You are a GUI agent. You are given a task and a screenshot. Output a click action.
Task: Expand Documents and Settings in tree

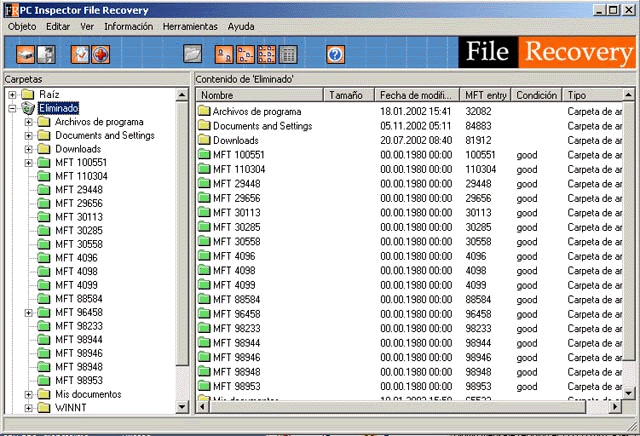(29, 135)
